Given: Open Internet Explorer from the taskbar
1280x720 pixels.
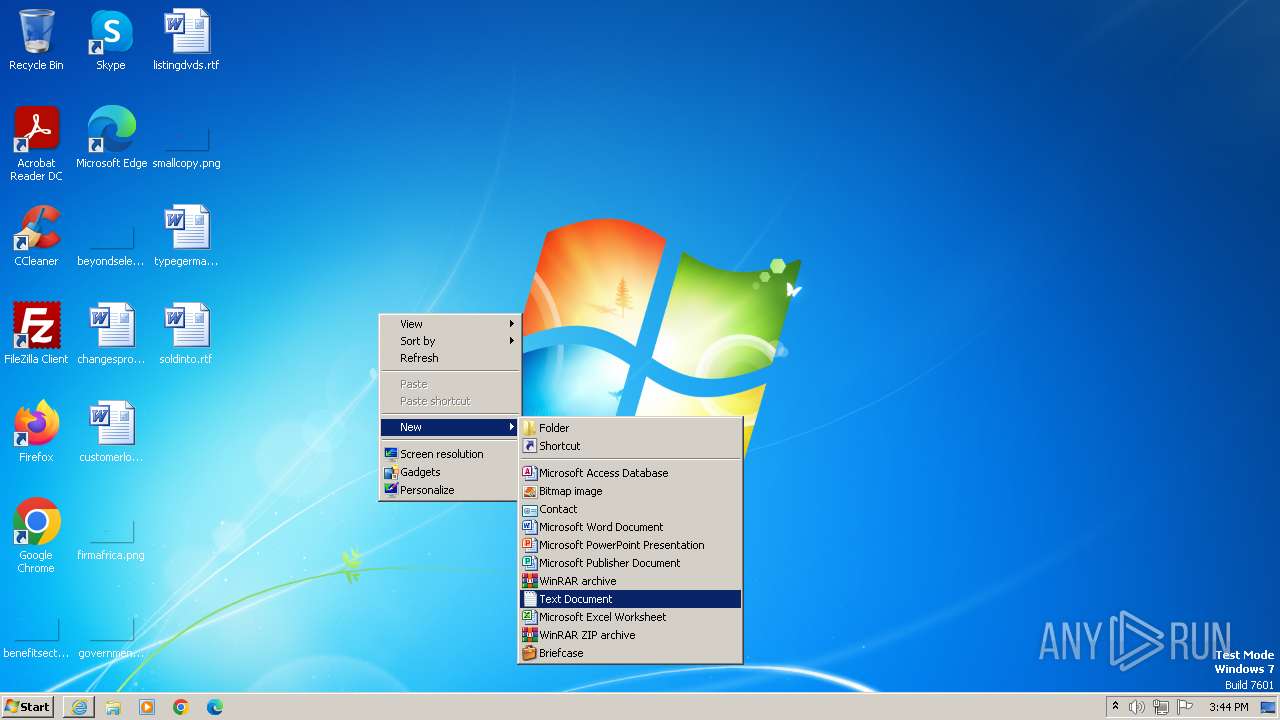Looking at the screenshot, I should 79,707.
